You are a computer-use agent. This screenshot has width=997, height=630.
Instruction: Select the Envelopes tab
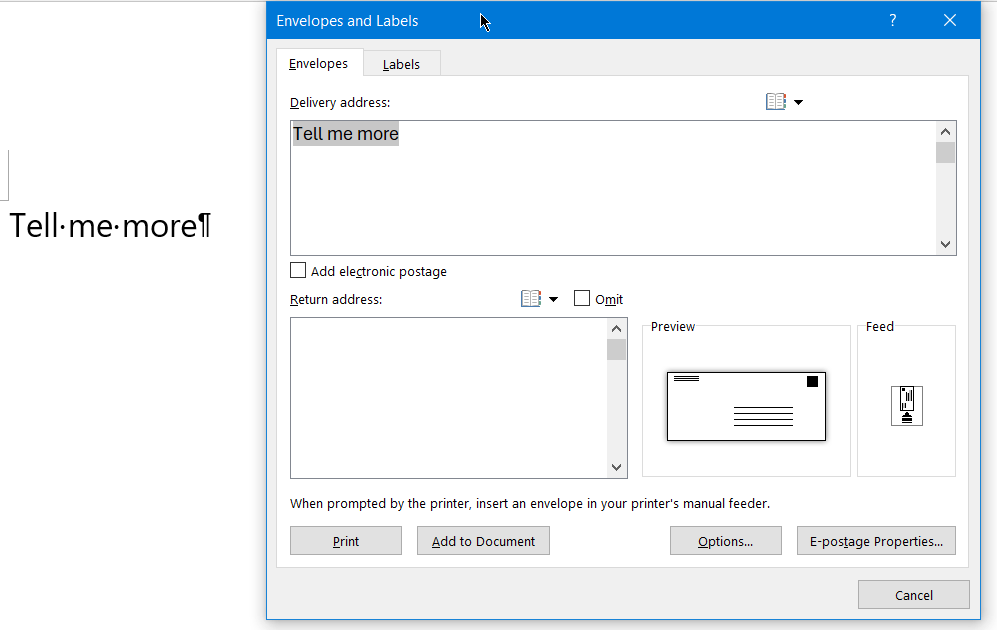(319, 63)
